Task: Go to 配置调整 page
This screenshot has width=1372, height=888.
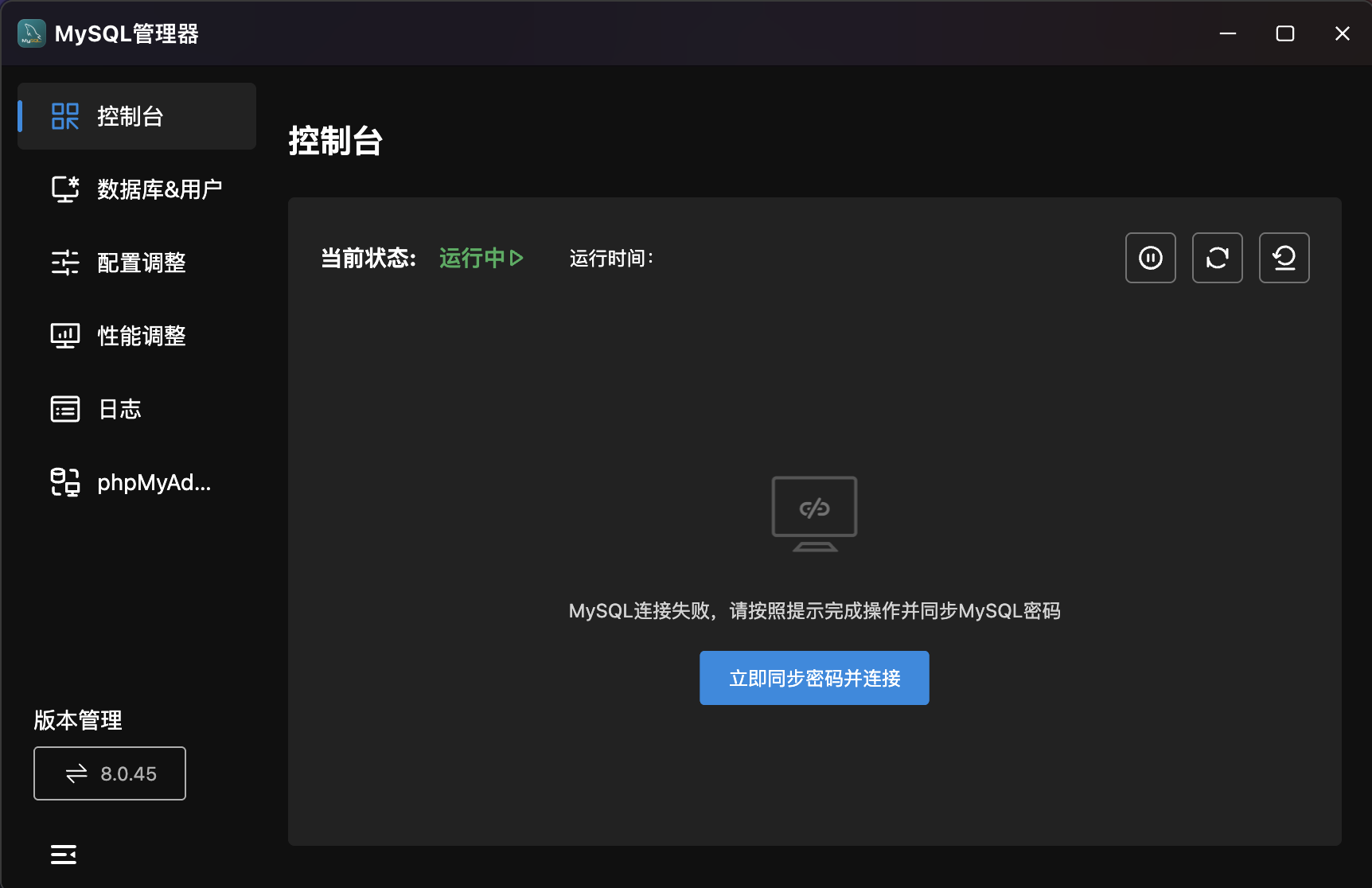Action: (137, 263)
